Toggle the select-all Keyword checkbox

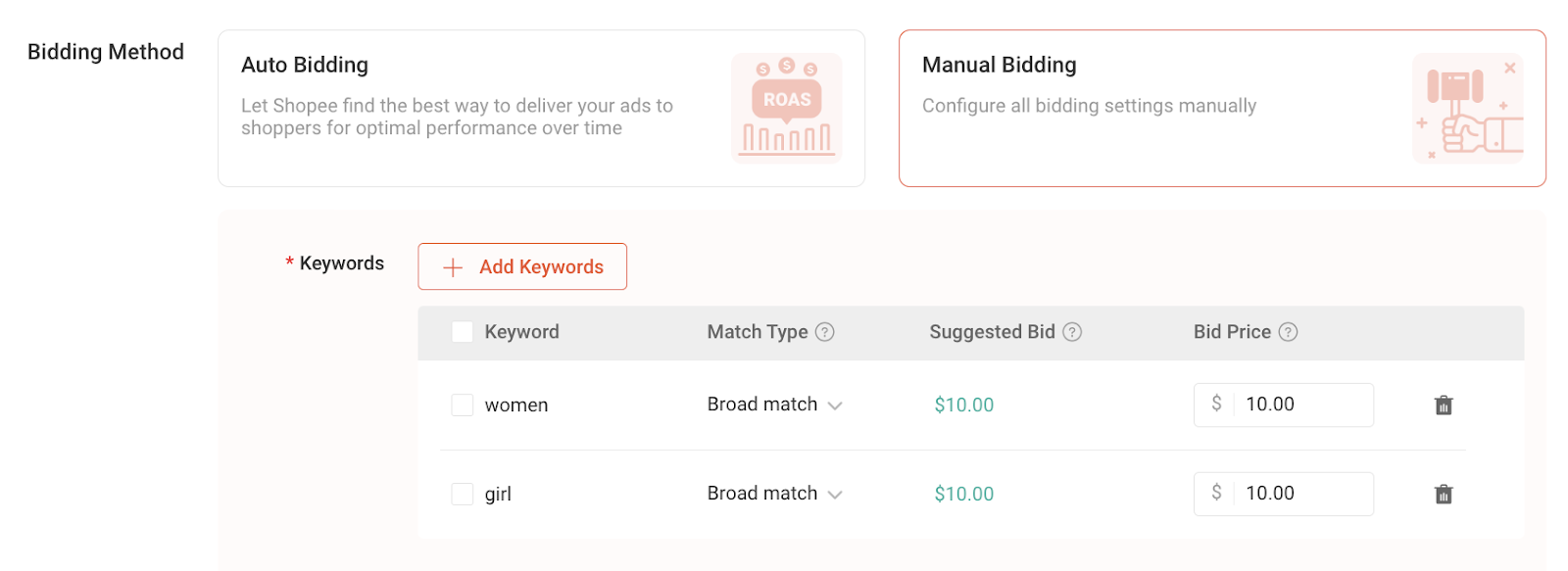tap(462, 332)
